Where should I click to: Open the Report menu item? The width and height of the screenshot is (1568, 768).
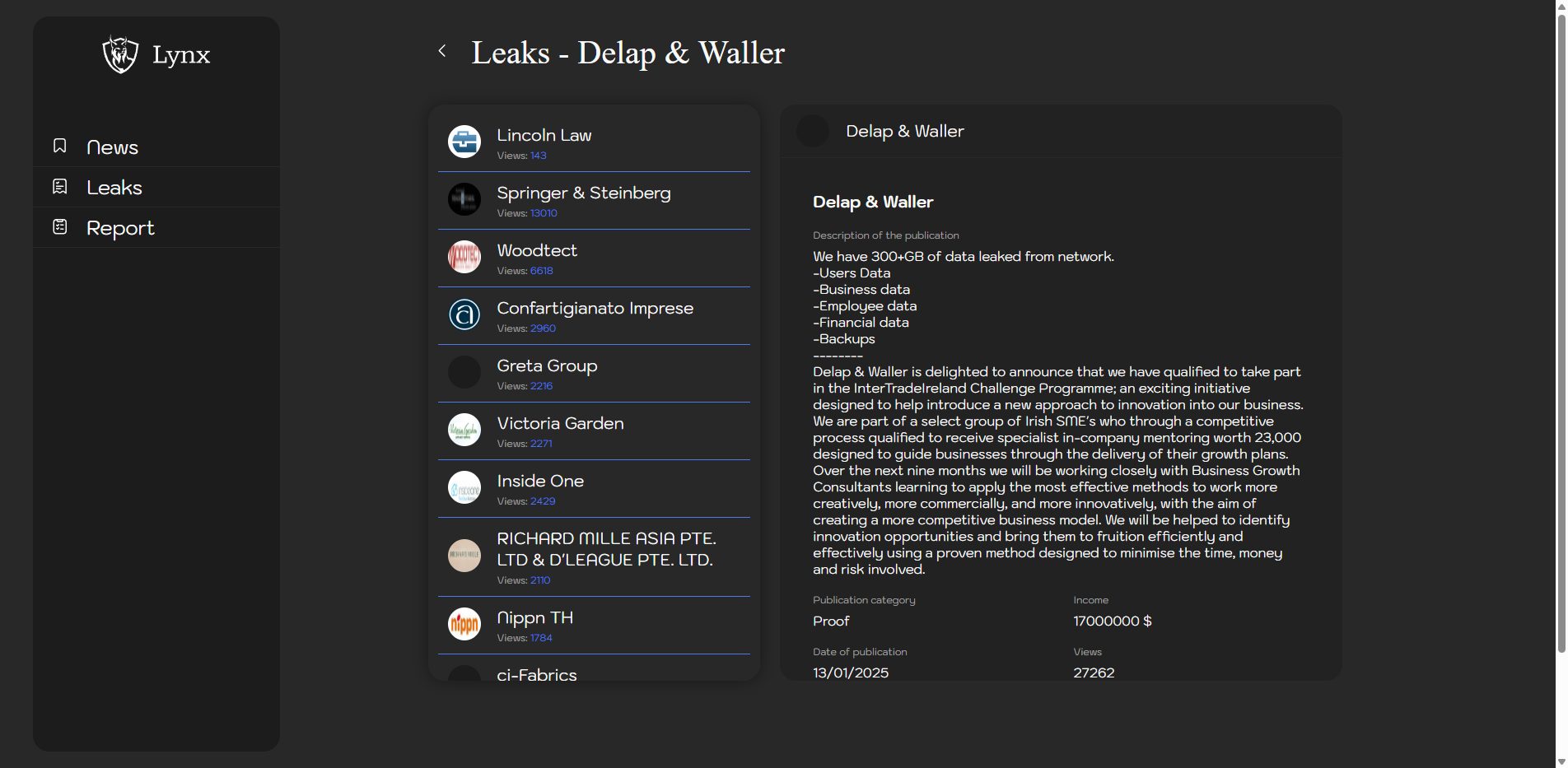click(120, 228)
